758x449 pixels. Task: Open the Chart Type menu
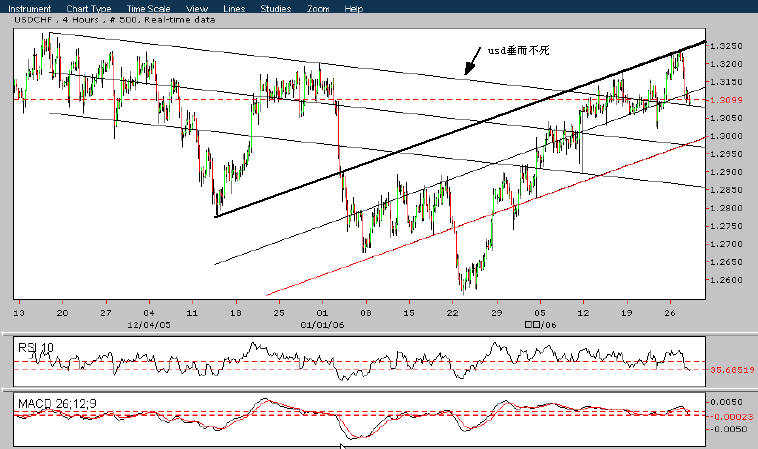point(89,9)
